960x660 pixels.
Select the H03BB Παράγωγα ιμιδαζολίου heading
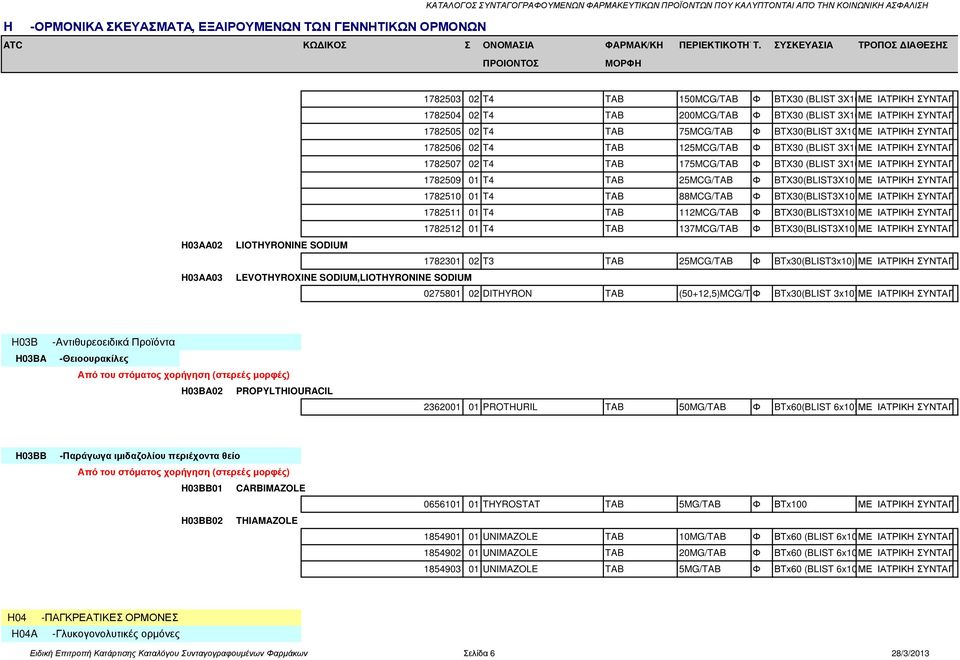click(151, 456)
